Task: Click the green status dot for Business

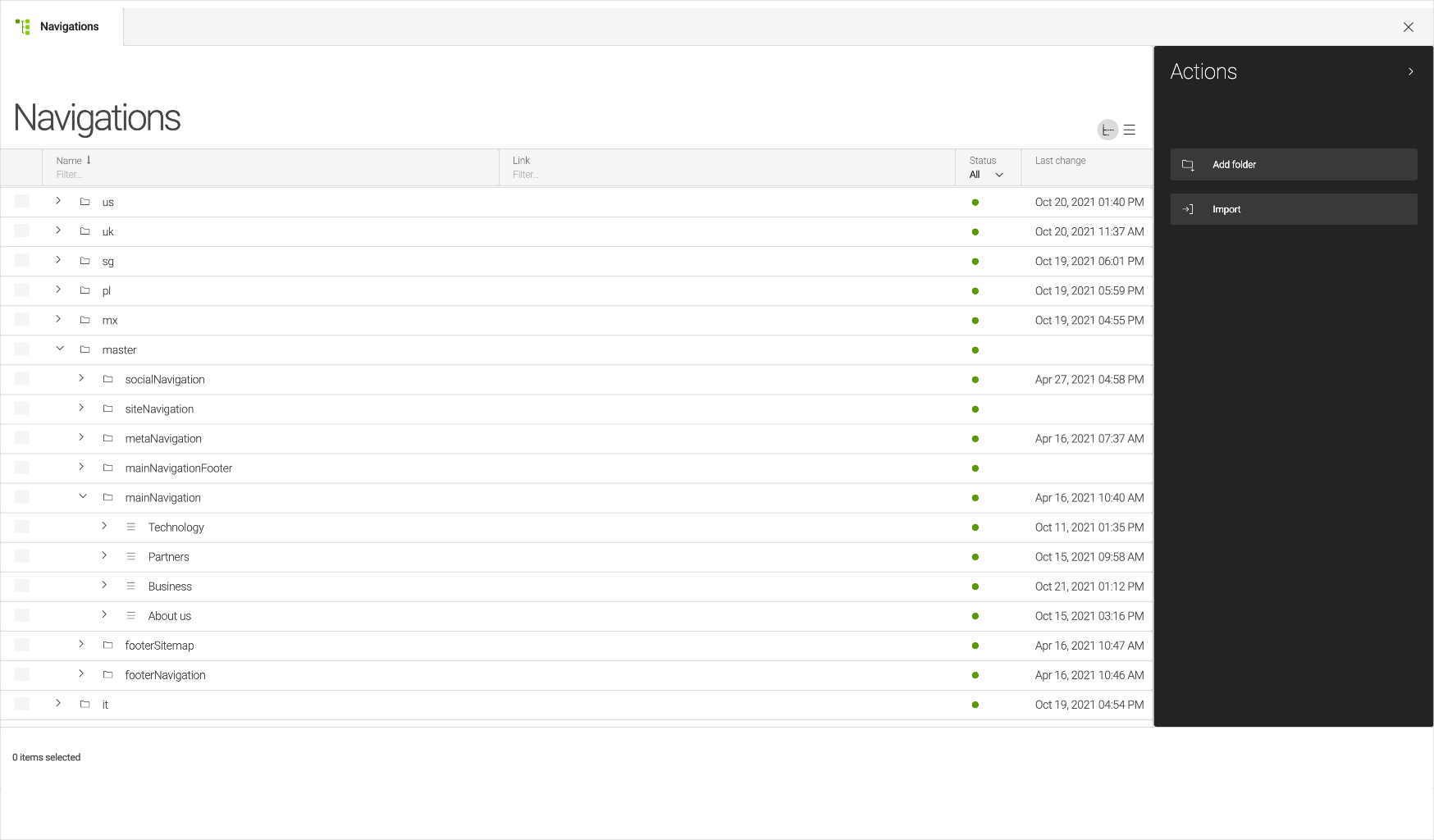Action: [x=975, y=587]
